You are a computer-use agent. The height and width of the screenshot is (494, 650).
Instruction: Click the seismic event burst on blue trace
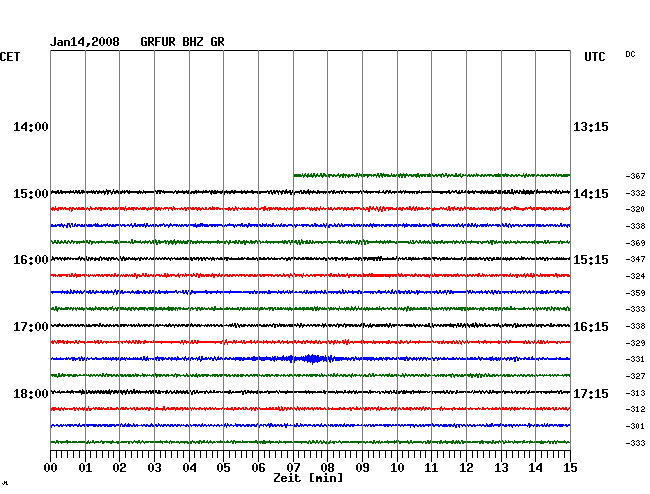(311, 358)
